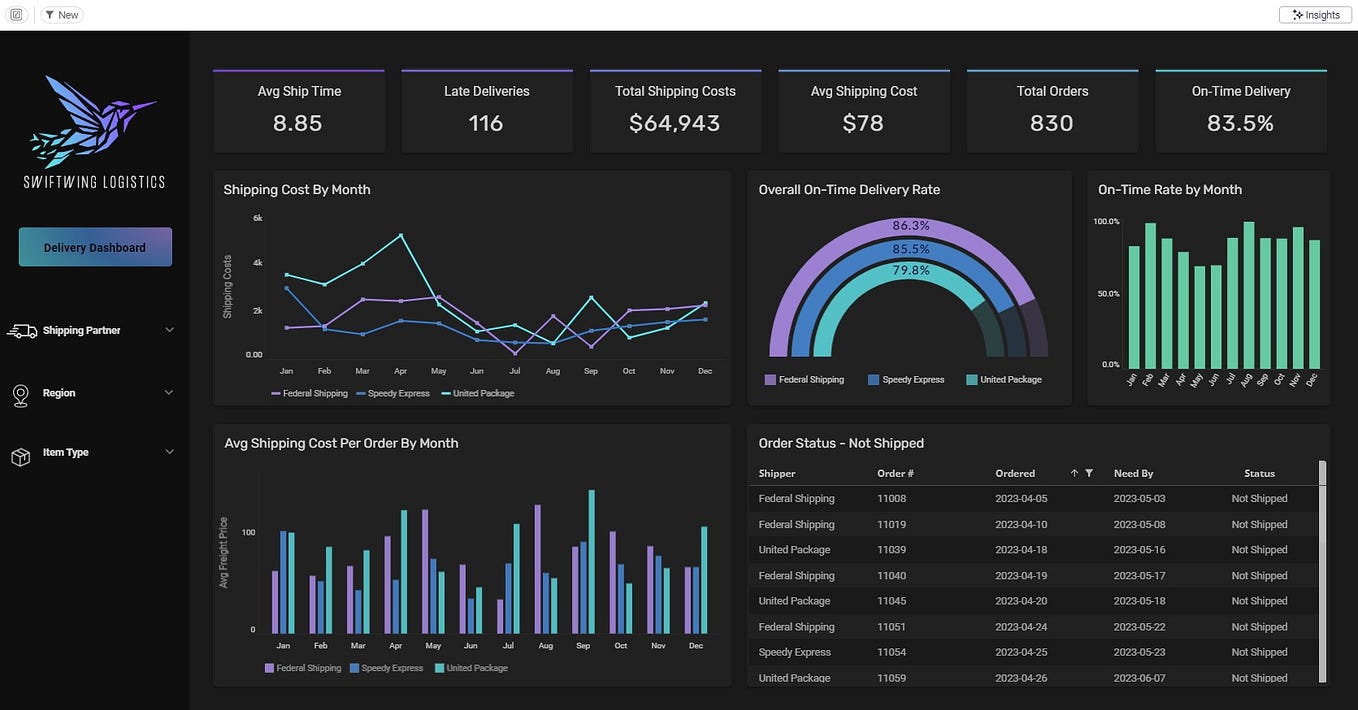
Task: Click the Status column header
Action: click(1259, 472)
